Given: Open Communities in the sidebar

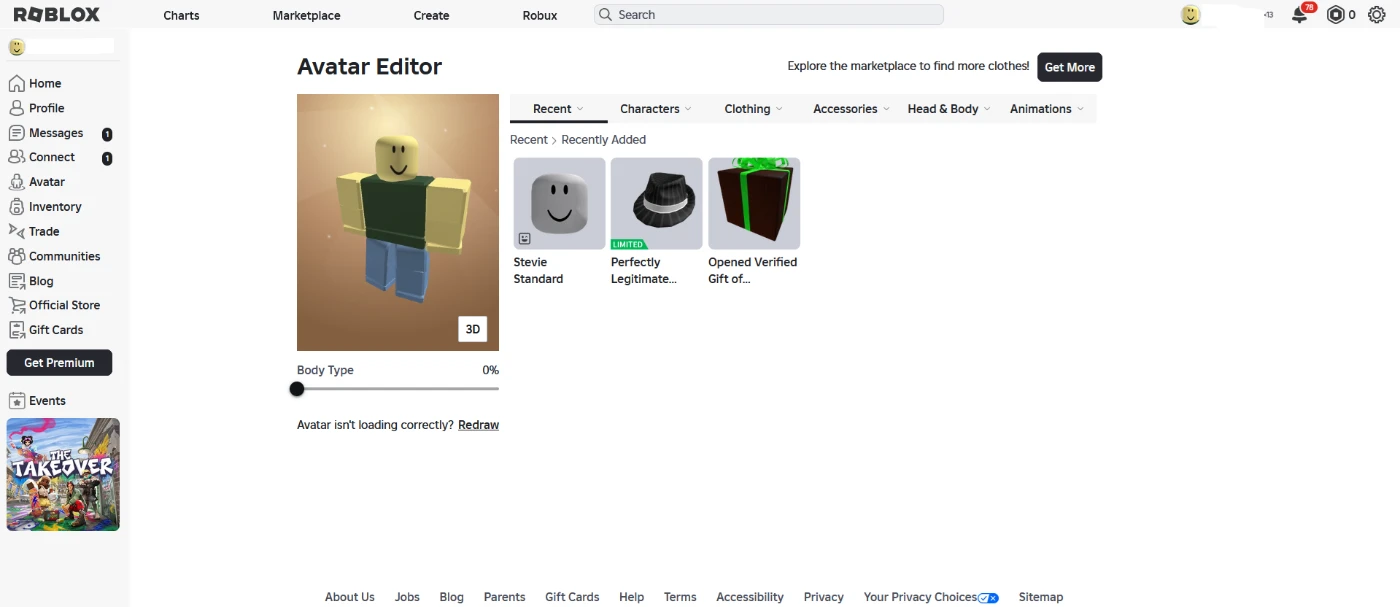Looking at the screenshot, I should [x=64, y=256].
